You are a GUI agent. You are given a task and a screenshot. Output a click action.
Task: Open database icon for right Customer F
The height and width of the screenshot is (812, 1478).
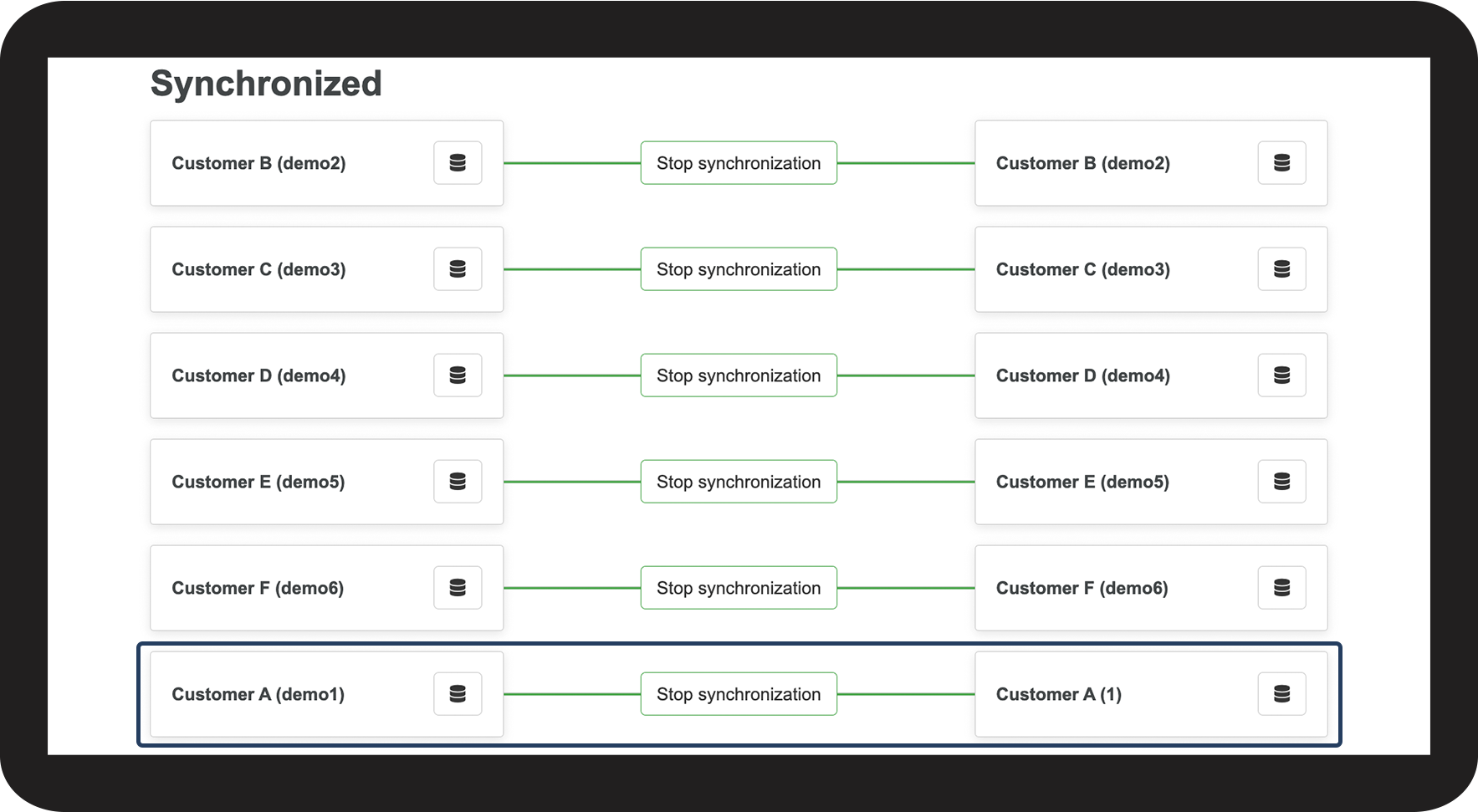[1281, 588]
